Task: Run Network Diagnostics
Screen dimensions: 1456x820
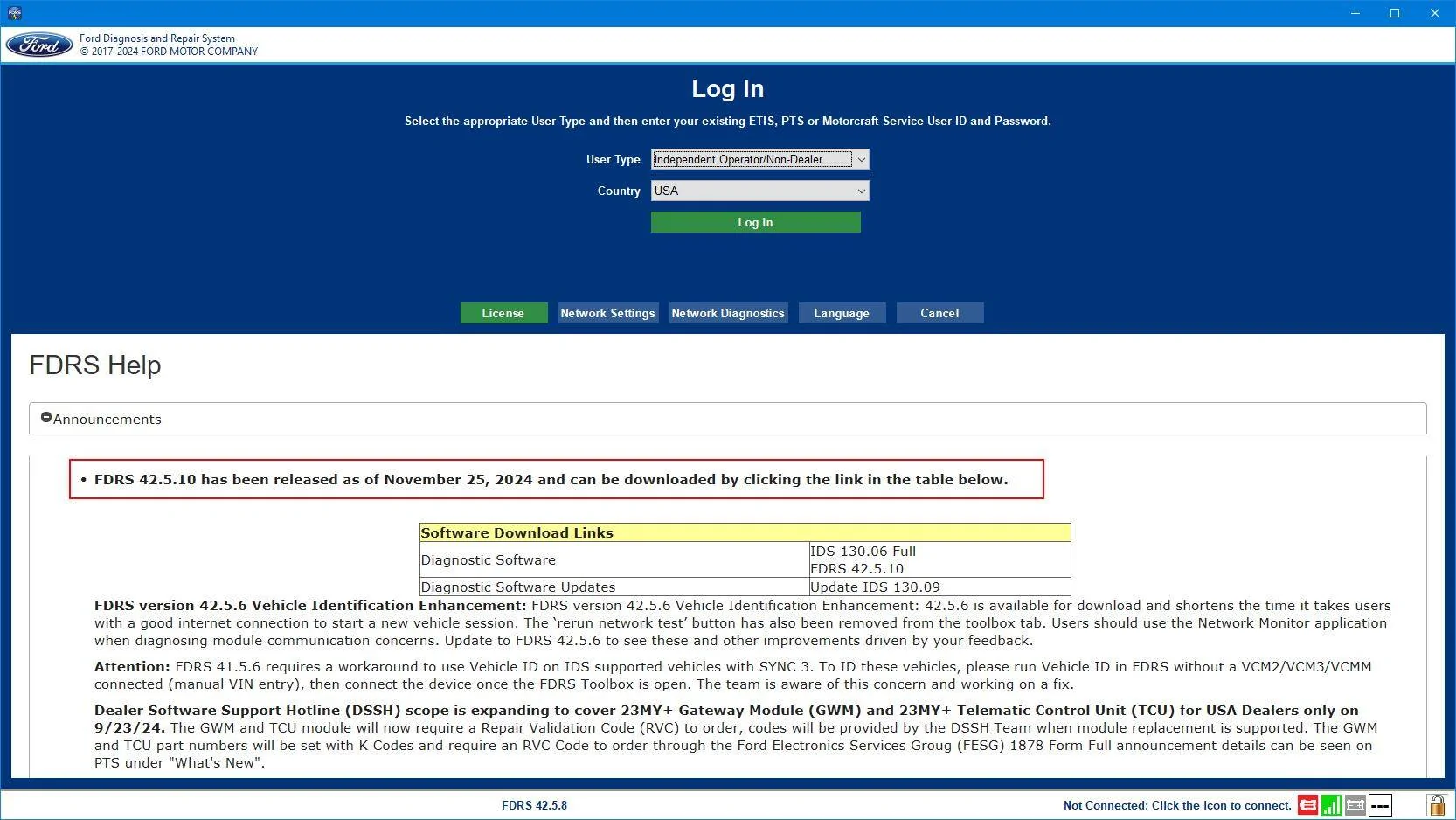Action: 727,313
